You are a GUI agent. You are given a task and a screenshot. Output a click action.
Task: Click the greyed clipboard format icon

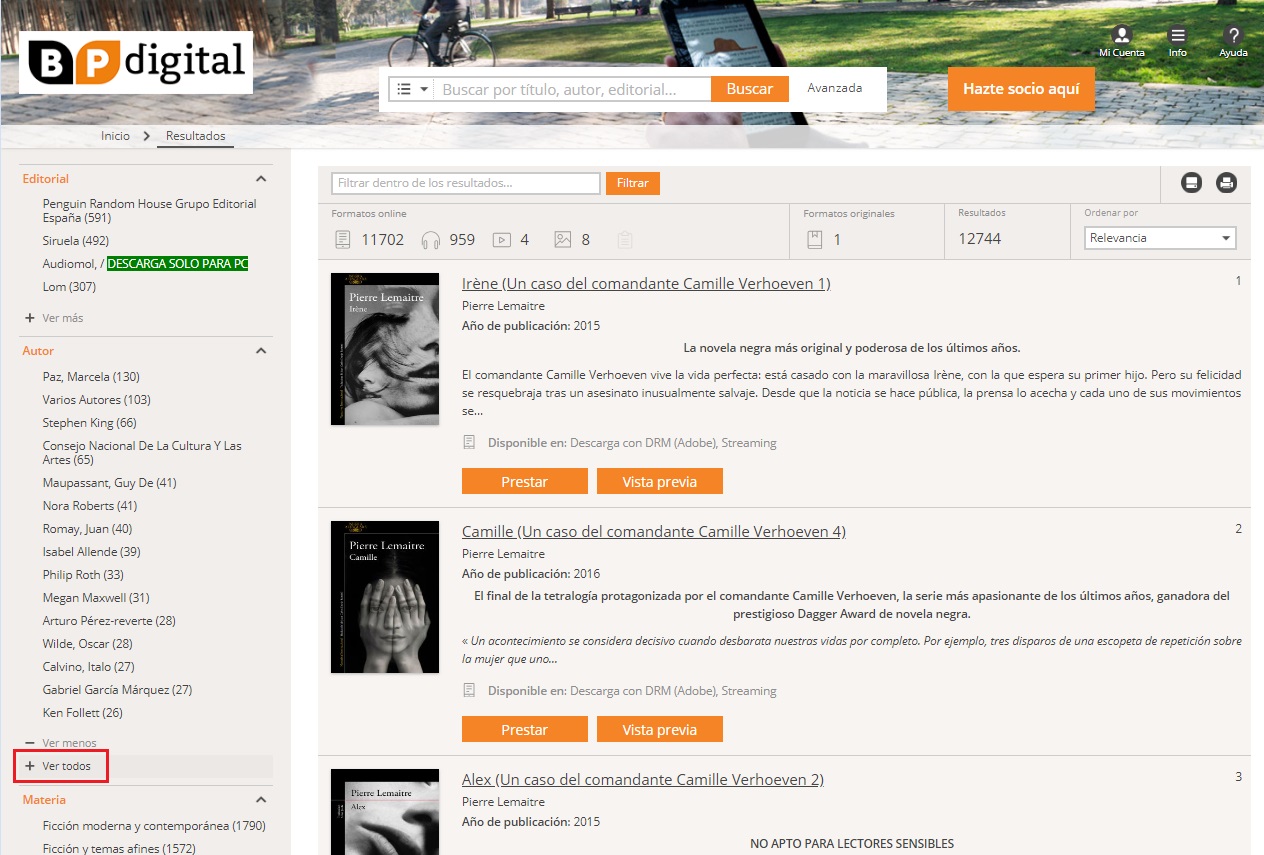click(625, 240)
